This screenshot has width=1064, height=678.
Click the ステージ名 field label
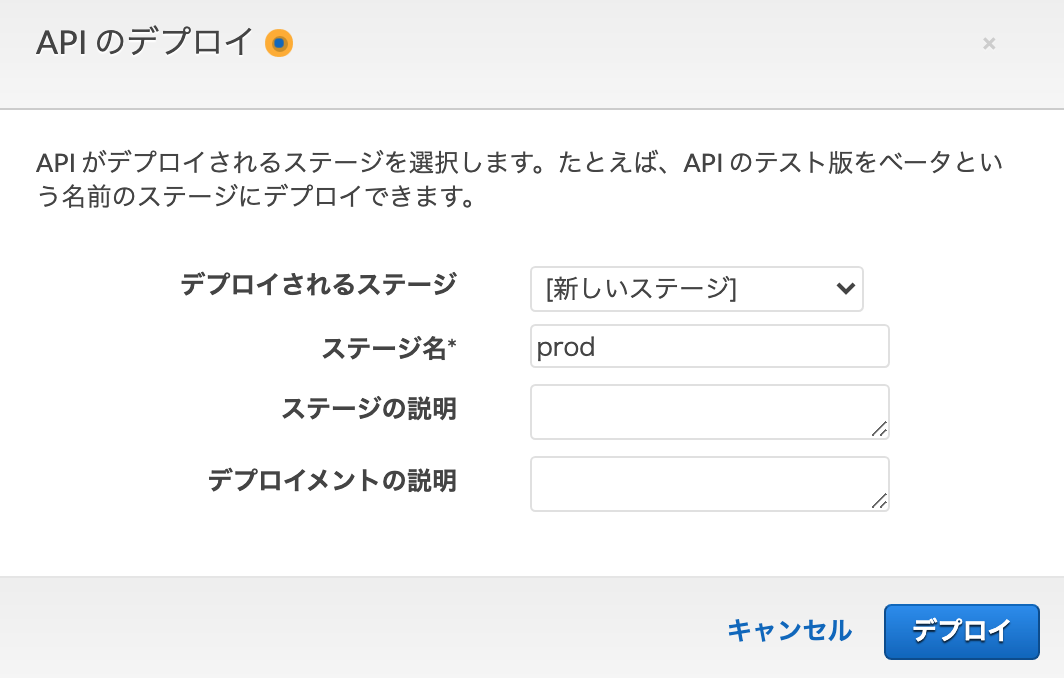tap(383, 349)
